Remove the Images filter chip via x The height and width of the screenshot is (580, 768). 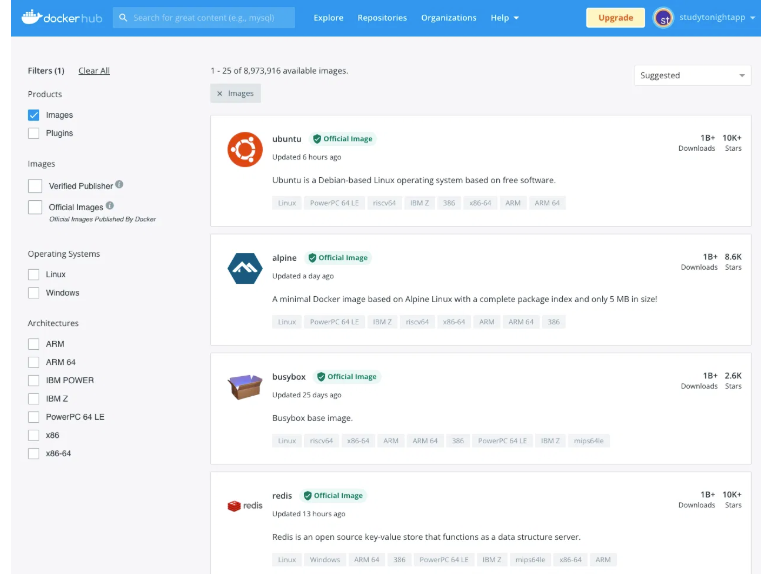pos(220,93)
